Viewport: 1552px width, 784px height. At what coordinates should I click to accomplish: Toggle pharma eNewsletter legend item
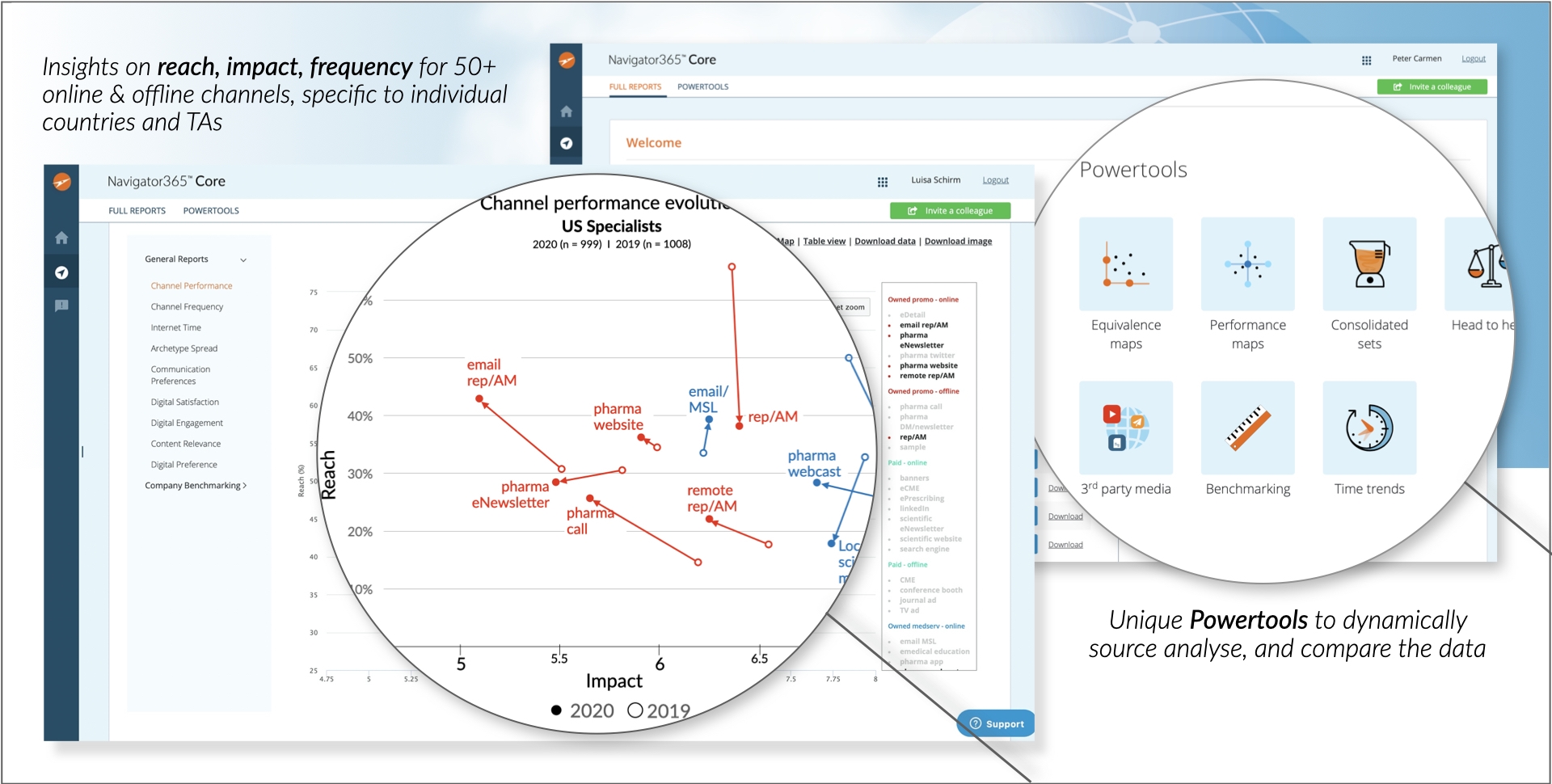[921, 340]
